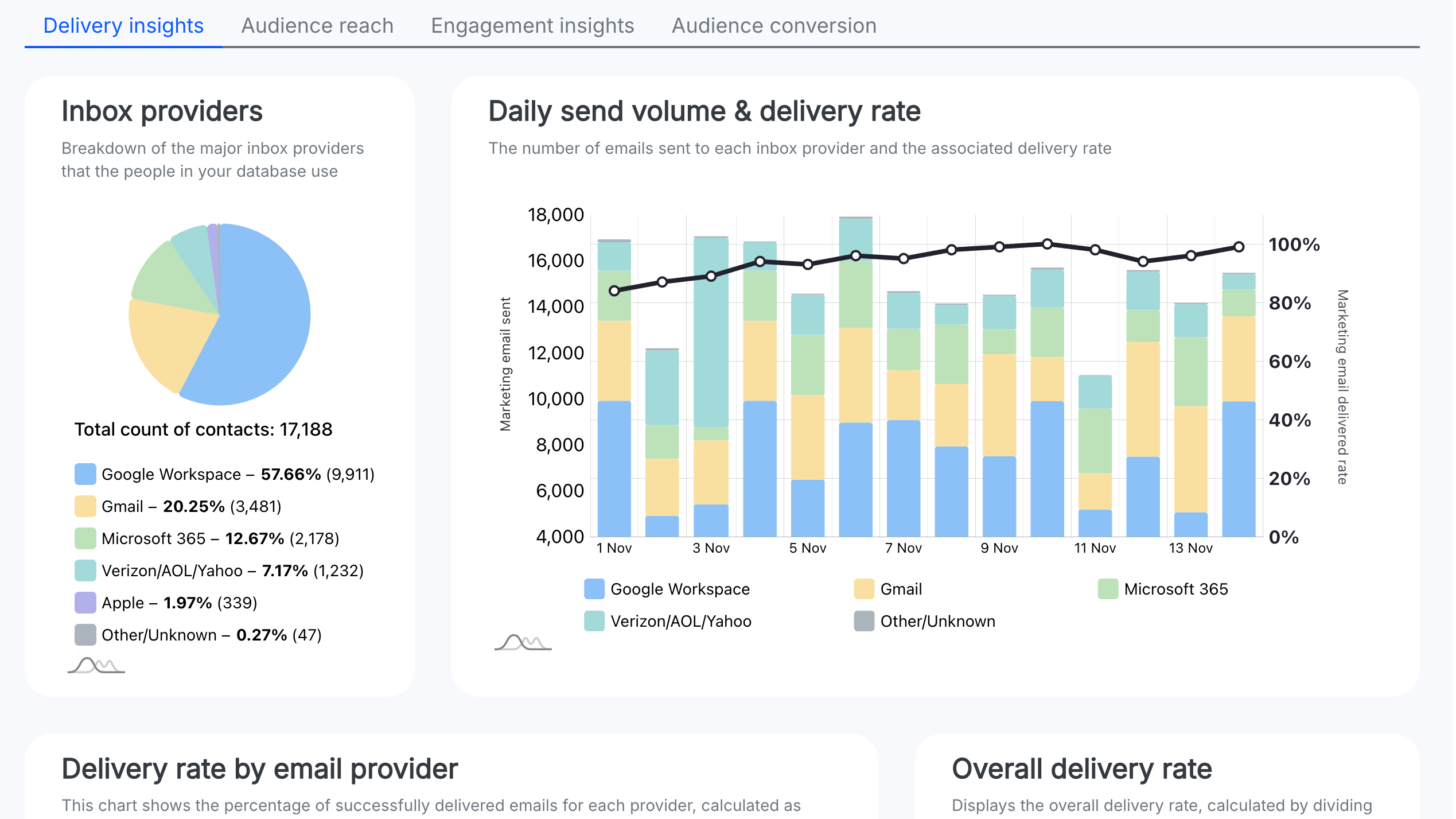Click the Apple purple swatch in pie legend
Screen dimensions: 1456x819
tap(85, 603)
